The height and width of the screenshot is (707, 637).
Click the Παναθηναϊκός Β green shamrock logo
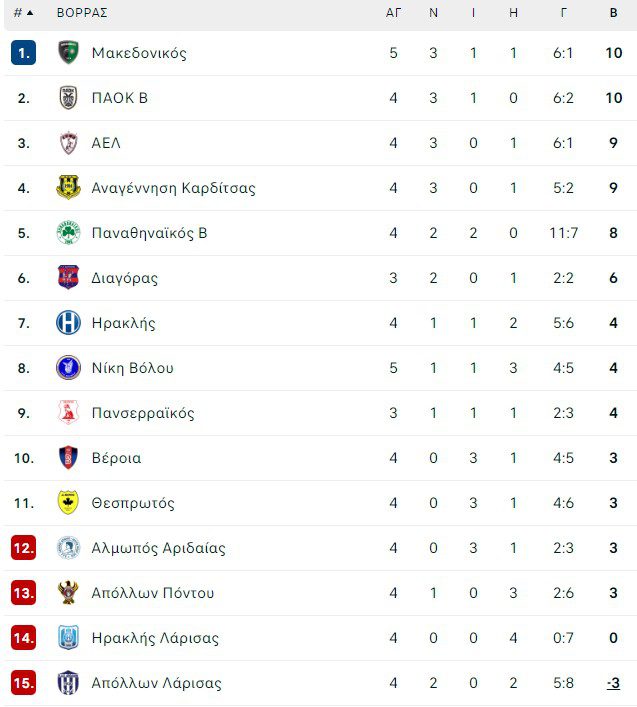coord(68,233)
